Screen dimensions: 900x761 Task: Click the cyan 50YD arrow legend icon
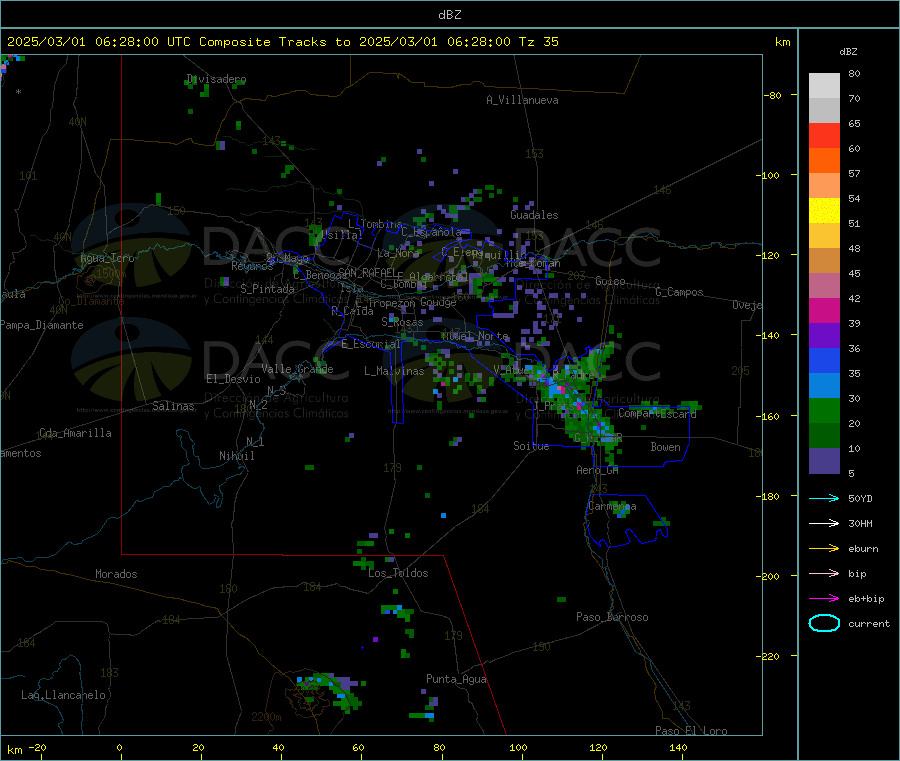824,498
